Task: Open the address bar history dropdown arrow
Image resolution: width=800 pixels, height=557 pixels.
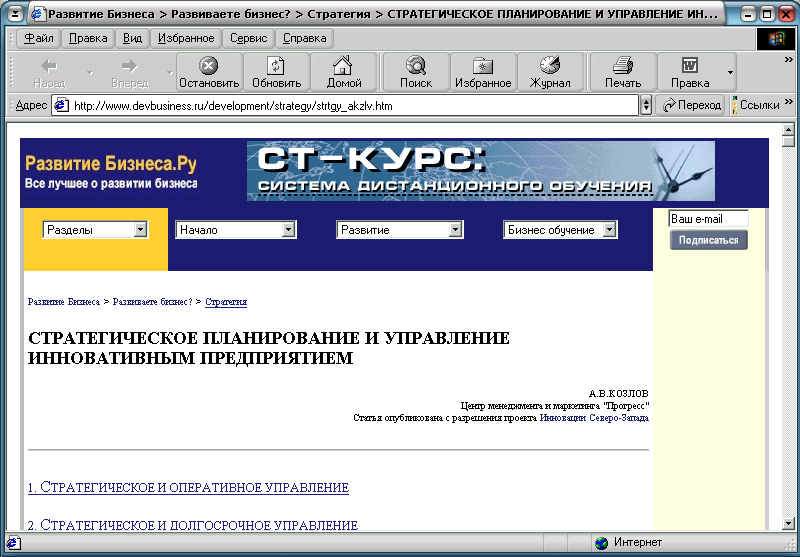Action: [645, 105]
